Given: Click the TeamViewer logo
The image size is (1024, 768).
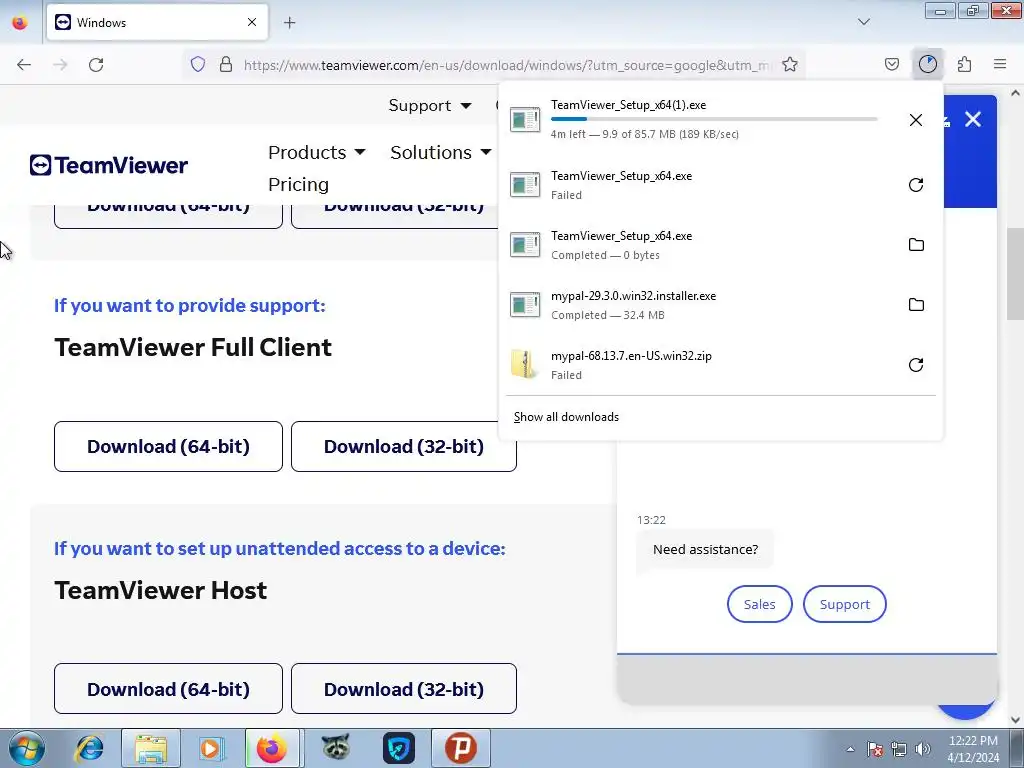Looking at the screenshot, I should pos(108,165).
